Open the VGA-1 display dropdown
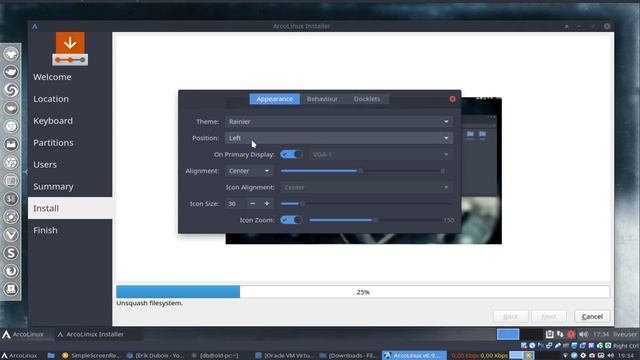640x360 pixels. (381, 154)
